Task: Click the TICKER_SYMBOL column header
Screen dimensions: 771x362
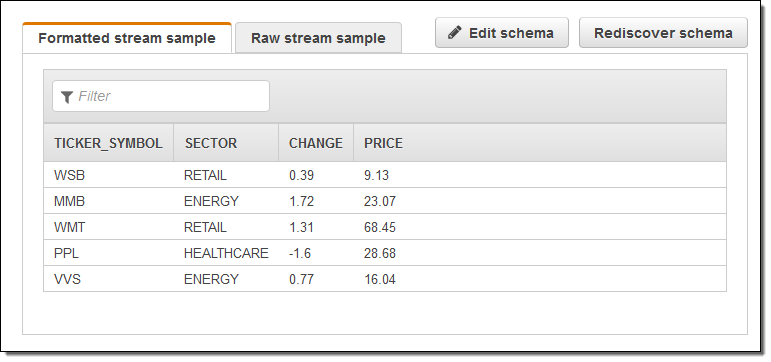Action: tap(108, 143)
